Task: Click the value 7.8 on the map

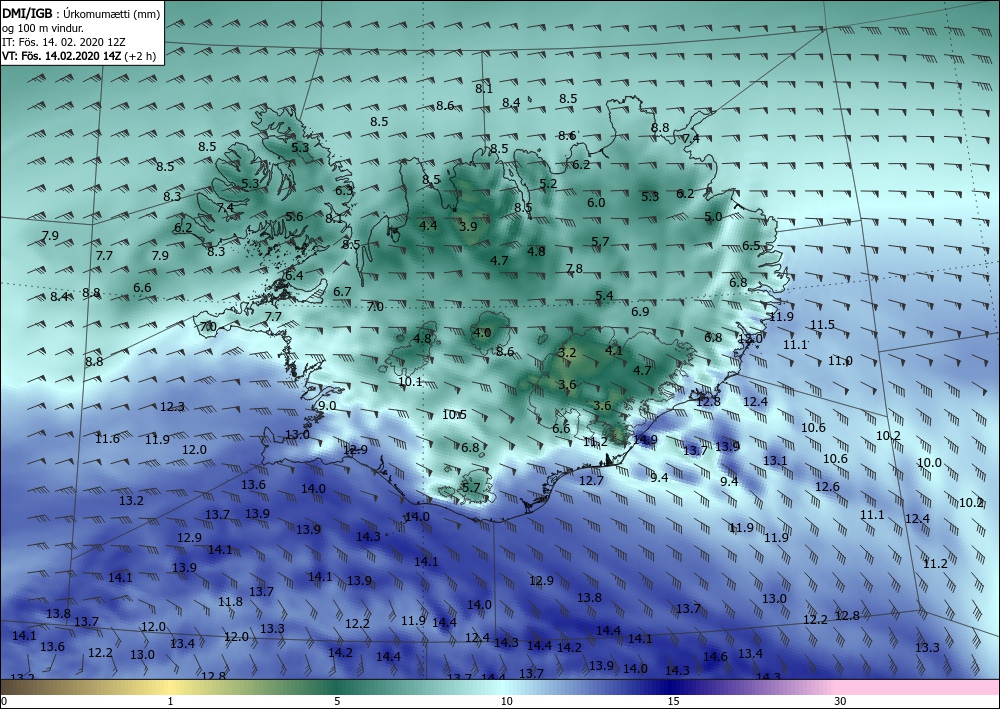Action: point(574,268)
